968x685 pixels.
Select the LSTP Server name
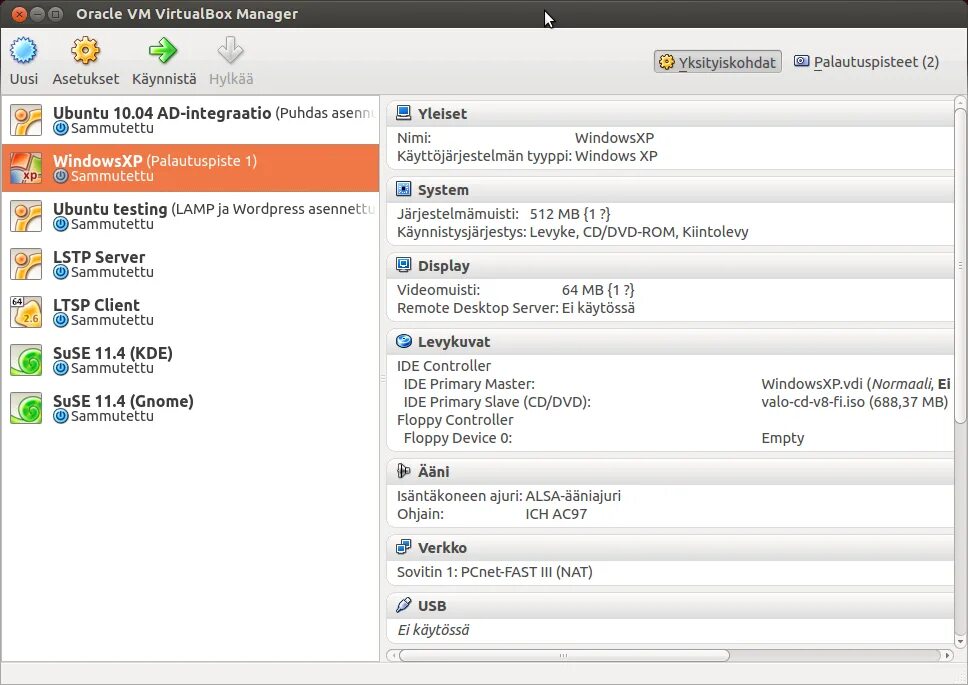99,257
